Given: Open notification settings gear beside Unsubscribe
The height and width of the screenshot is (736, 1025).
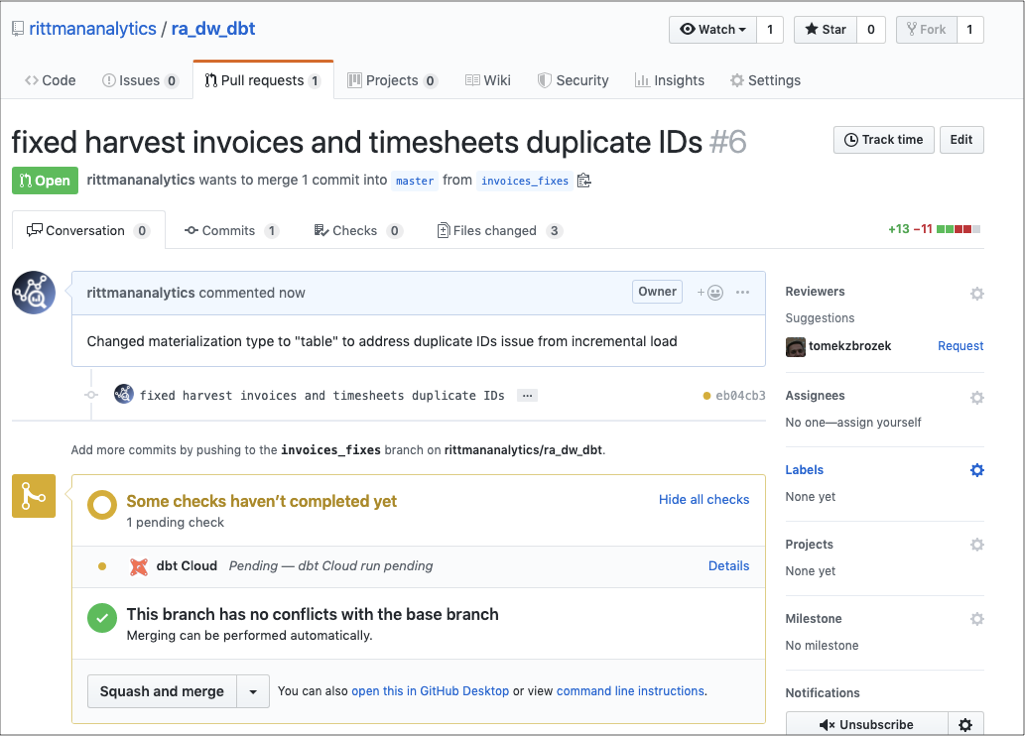Looking at the screenshot, I should [966, 724].
